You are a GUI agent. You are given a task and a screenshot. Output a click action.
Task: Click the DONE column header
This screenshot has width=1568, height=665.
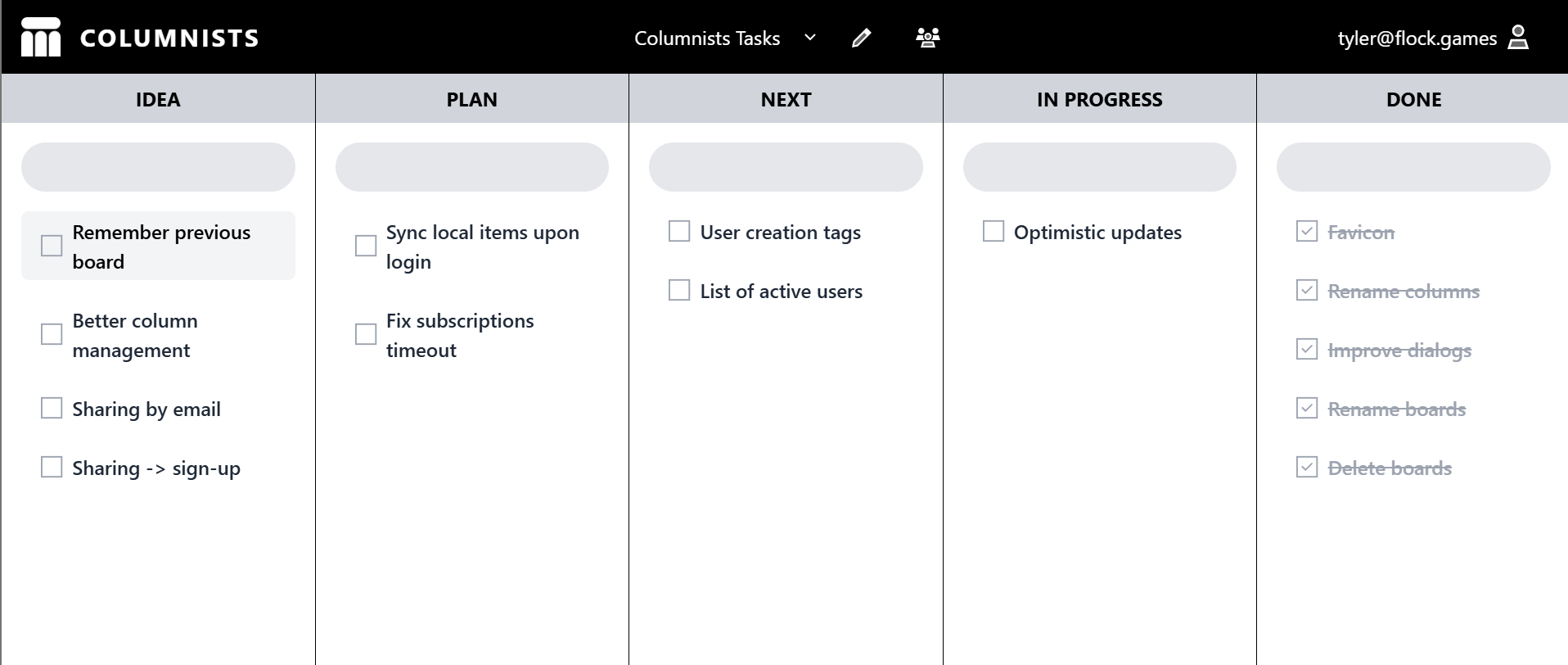(x=1413, y=99)
